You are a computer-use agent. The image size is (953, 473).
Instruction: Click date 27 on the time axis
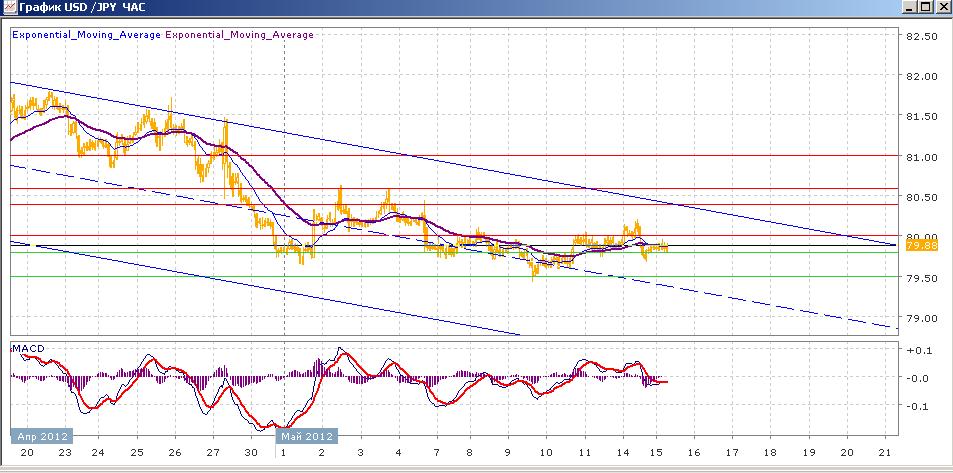point(214,453)
